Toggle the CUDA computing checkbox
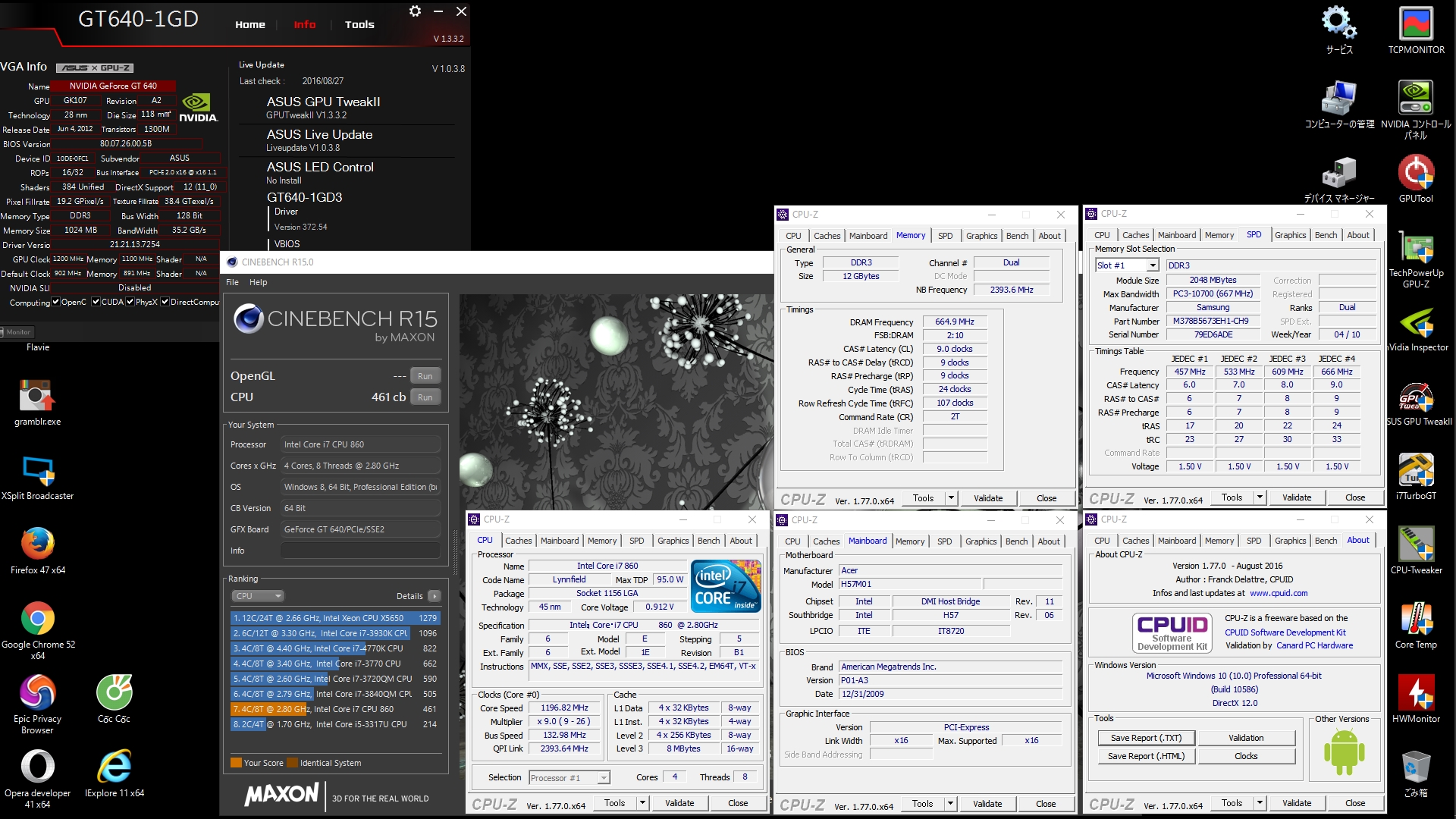The width and height of the screenshot is (1456, 819). point(96,302)
